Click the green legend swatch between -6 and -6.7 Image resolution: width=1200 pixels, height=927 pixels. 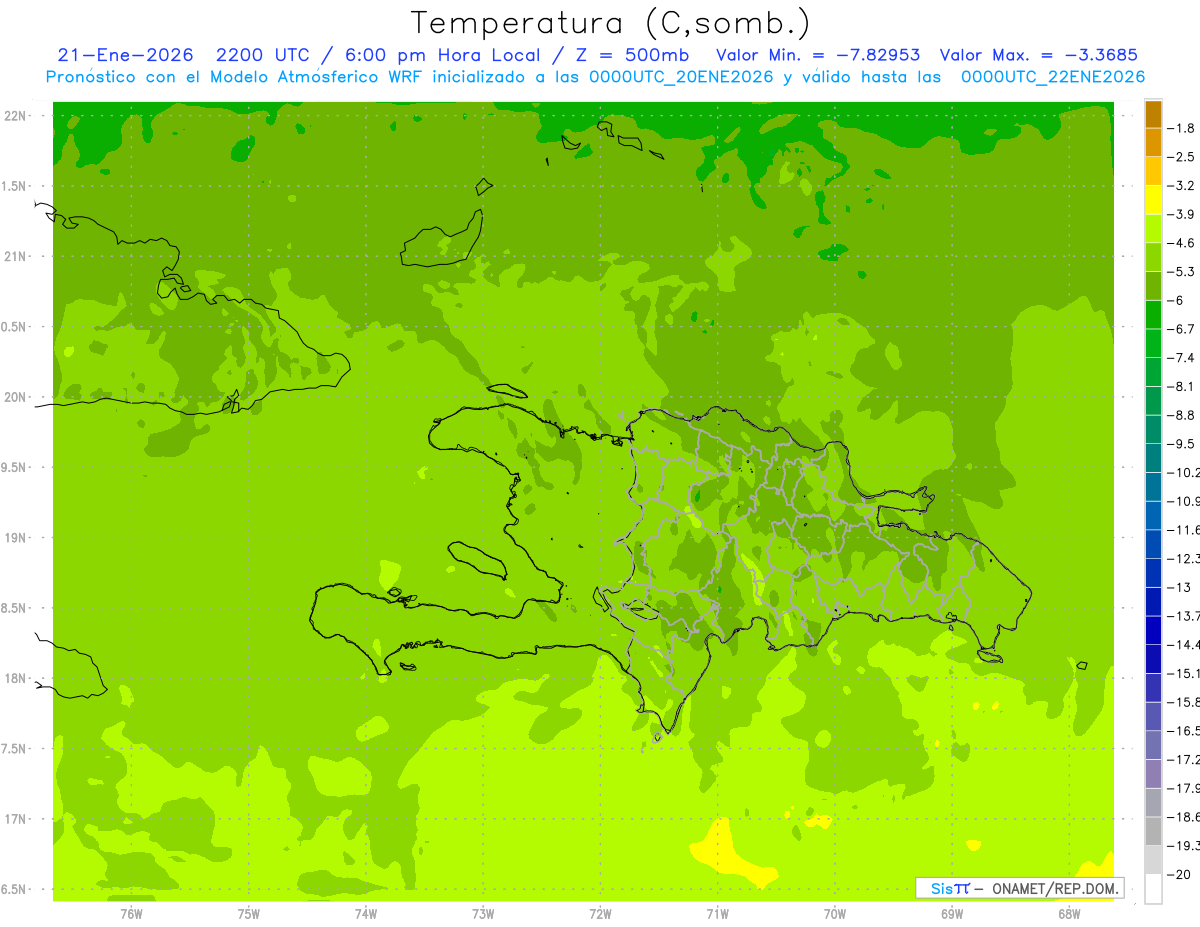[1153, 314]
